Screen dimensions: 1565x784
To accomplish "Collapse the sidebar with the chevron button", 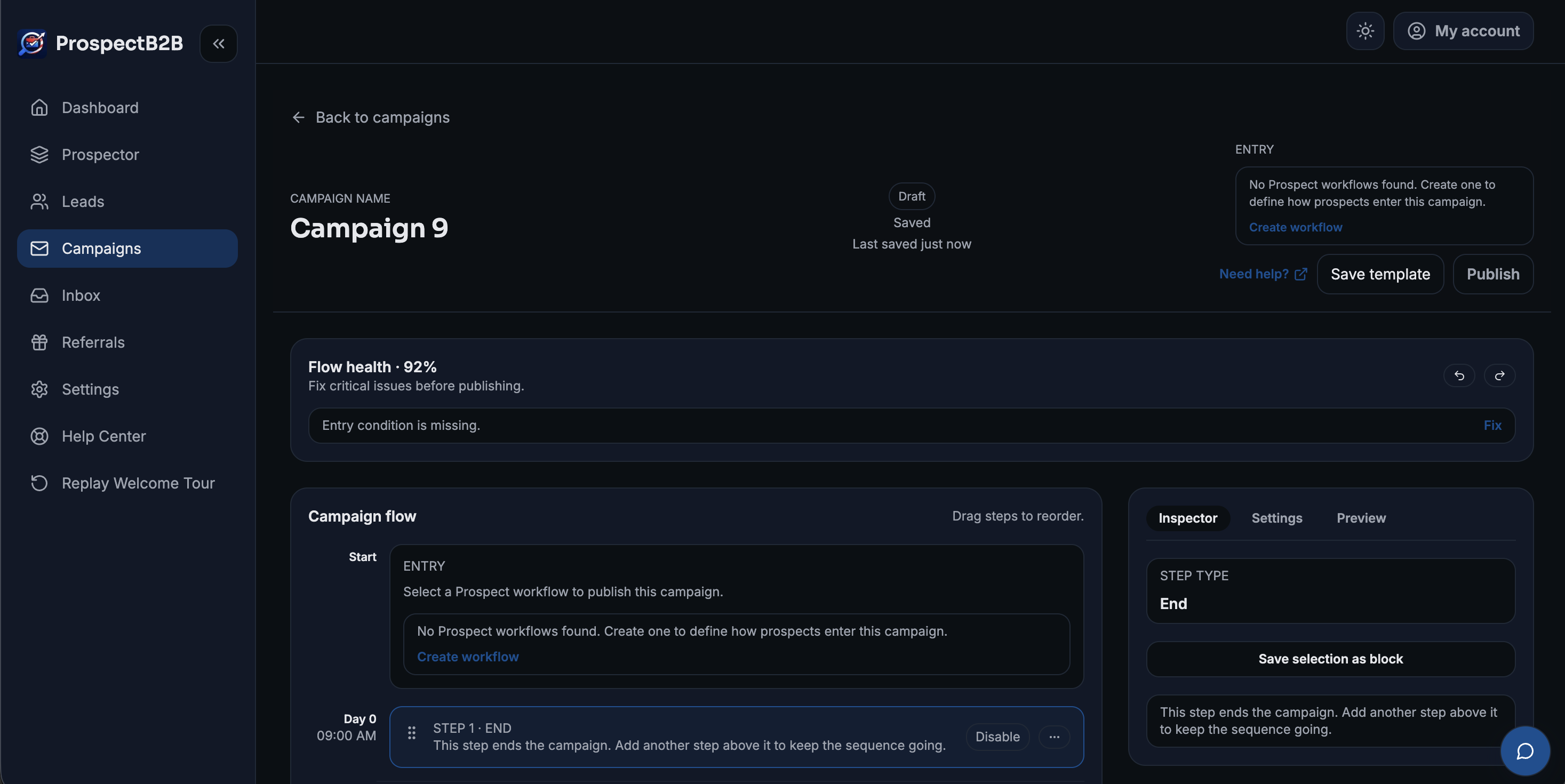I will tap(218, 43).
